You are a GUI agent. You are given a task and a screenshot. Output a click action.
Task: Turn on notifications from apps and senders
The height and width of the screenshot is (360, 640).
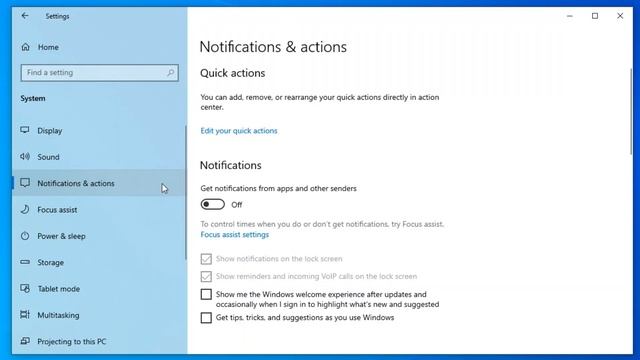point(212,204)
